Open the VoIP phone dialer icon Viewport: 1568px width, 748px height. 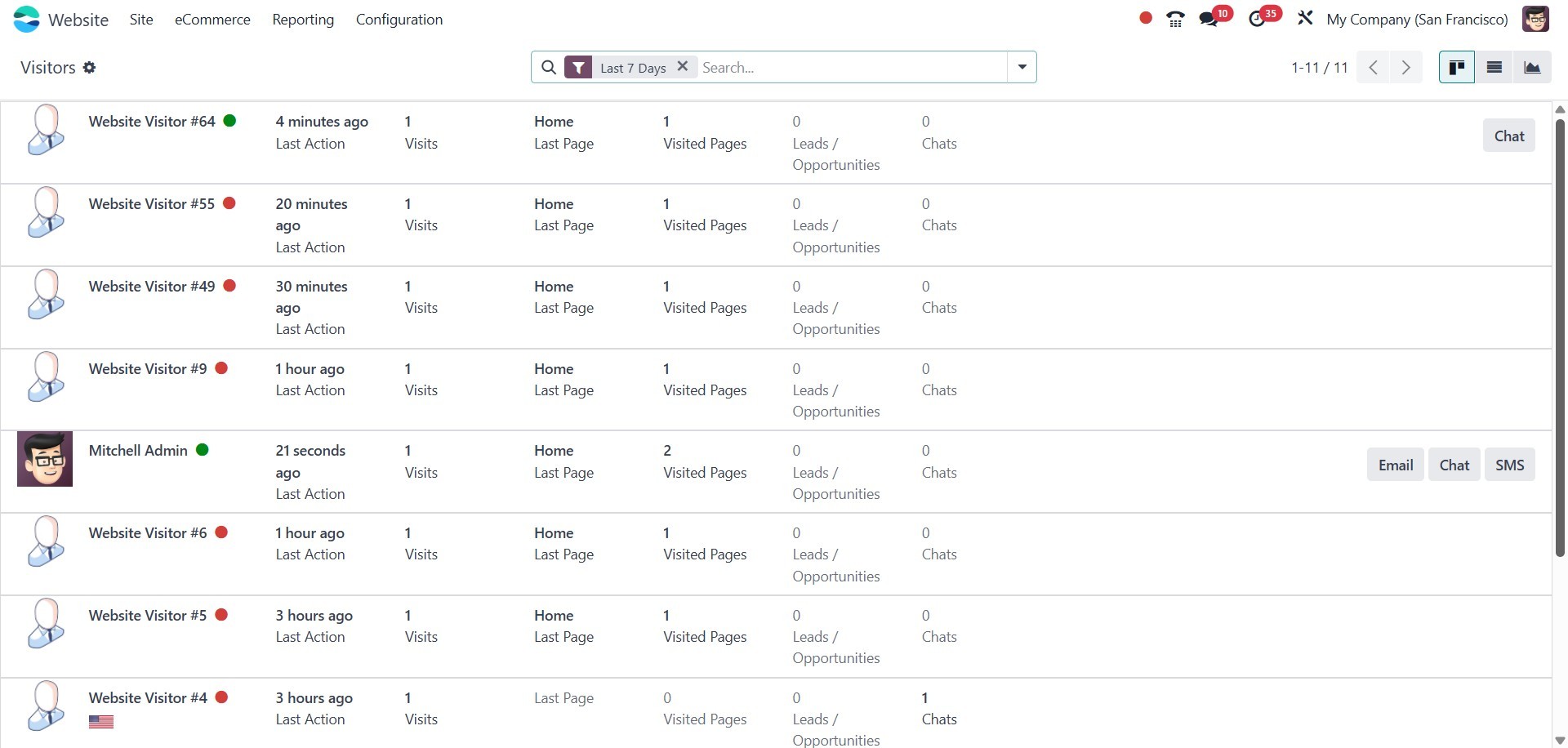coord(1175,19)
